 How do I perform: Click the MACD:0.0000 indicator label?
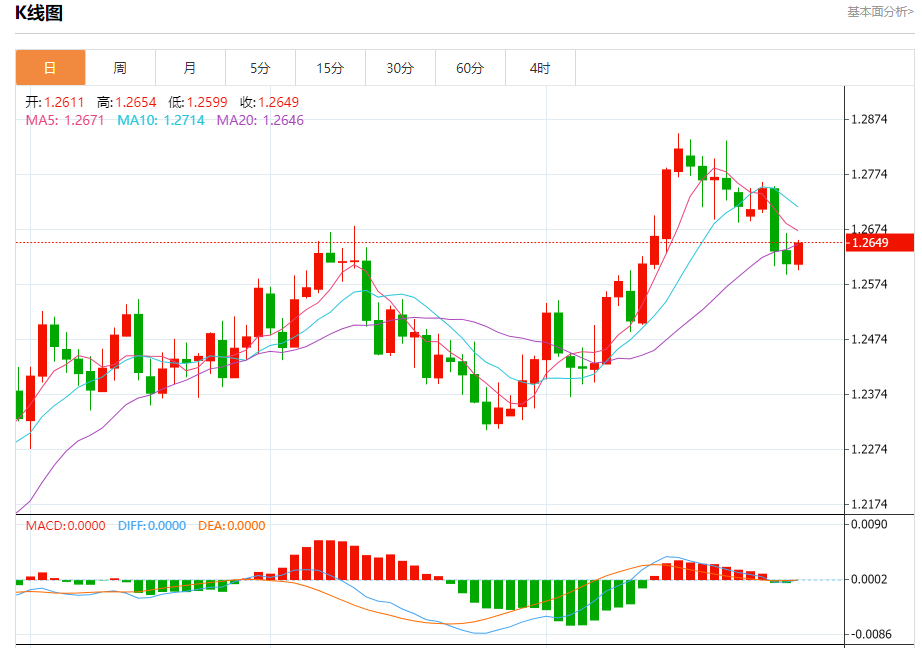click(x=65, y=526)
